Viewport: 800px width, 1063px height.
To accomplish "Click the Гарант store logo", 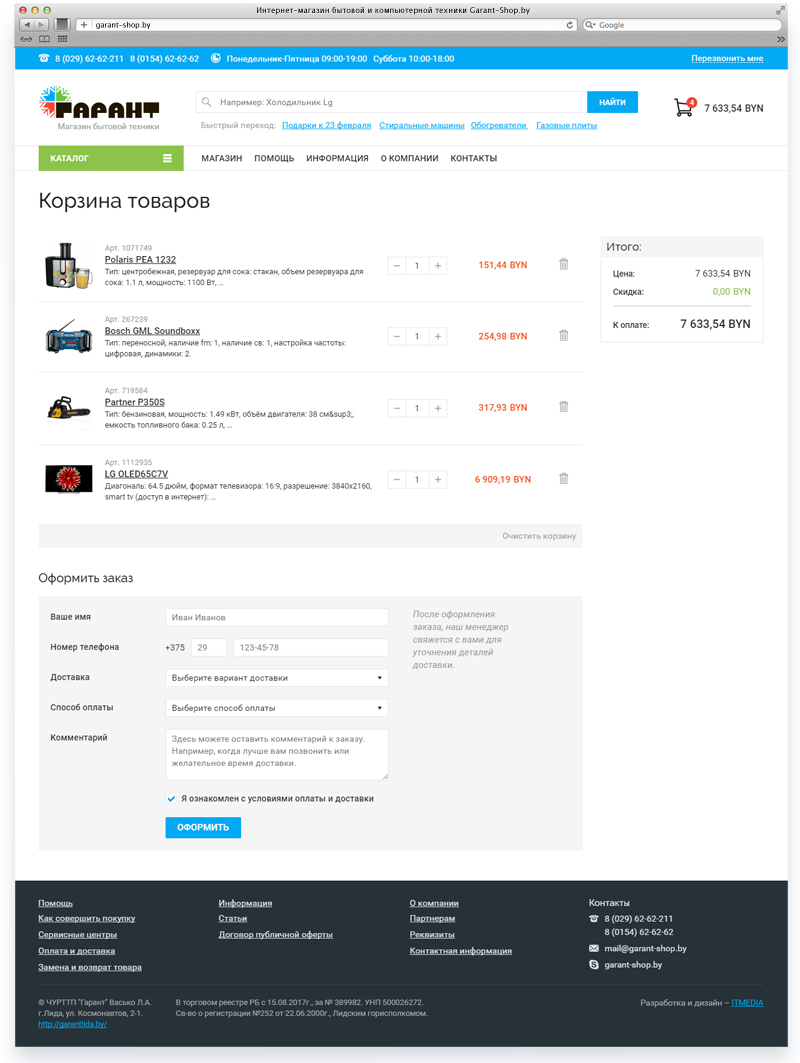I will (x=100, y=107).
